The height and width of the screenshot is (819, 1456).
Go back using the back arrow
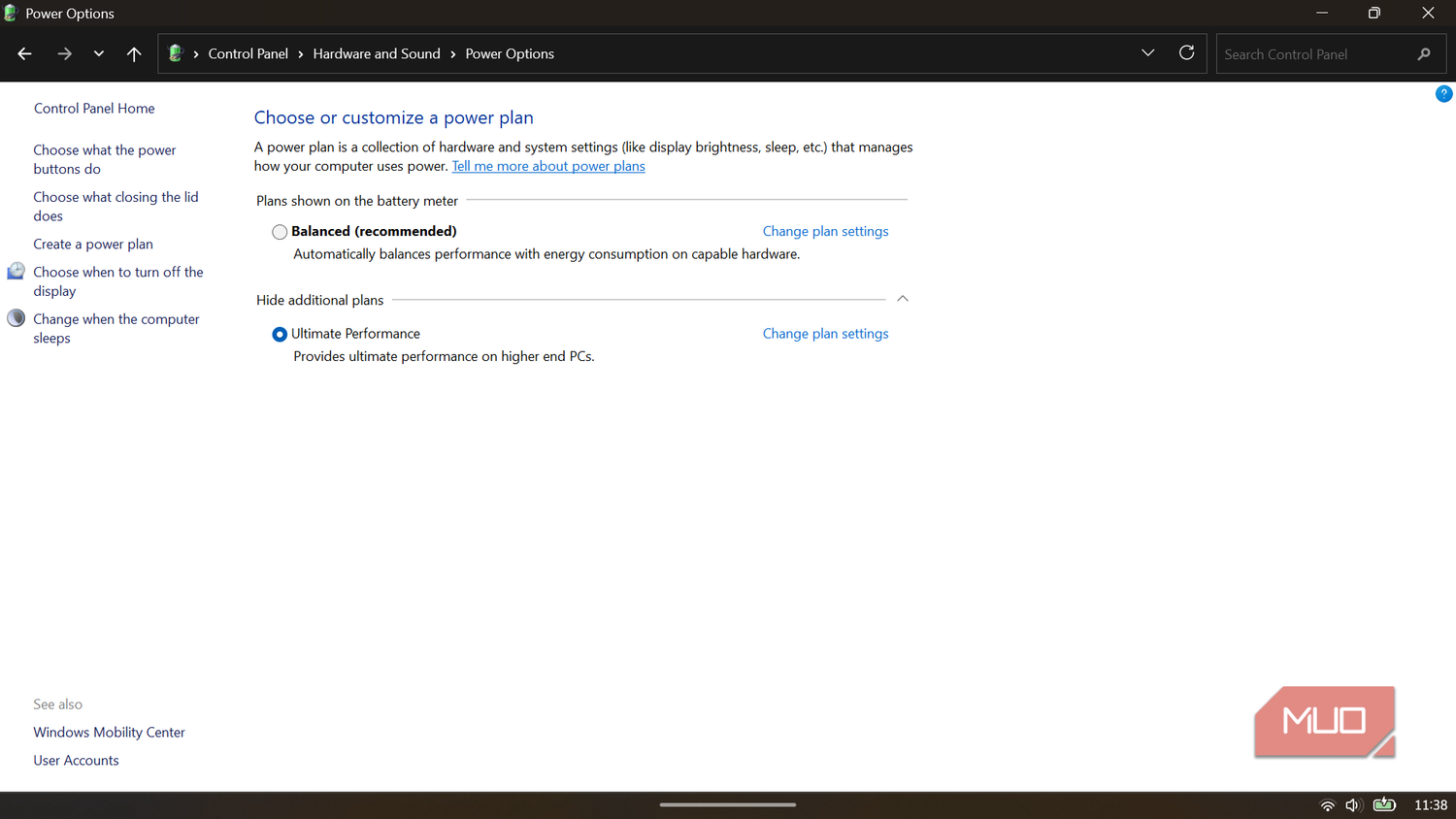(x=25, y=54)
